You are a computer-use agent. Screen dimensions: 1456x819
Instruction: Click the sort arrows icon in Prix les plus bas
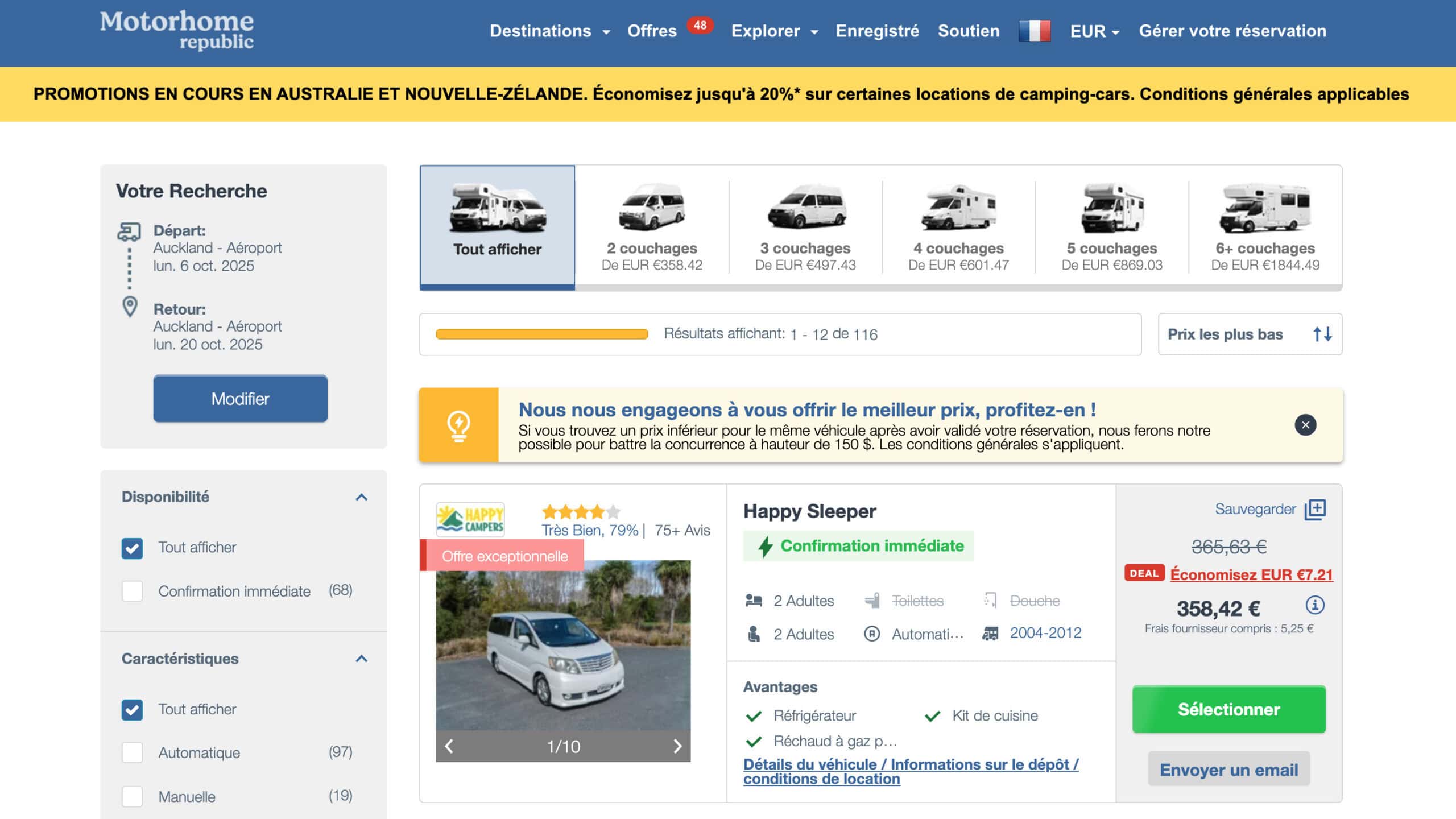pyautogui.click(x=1322, y=334)
